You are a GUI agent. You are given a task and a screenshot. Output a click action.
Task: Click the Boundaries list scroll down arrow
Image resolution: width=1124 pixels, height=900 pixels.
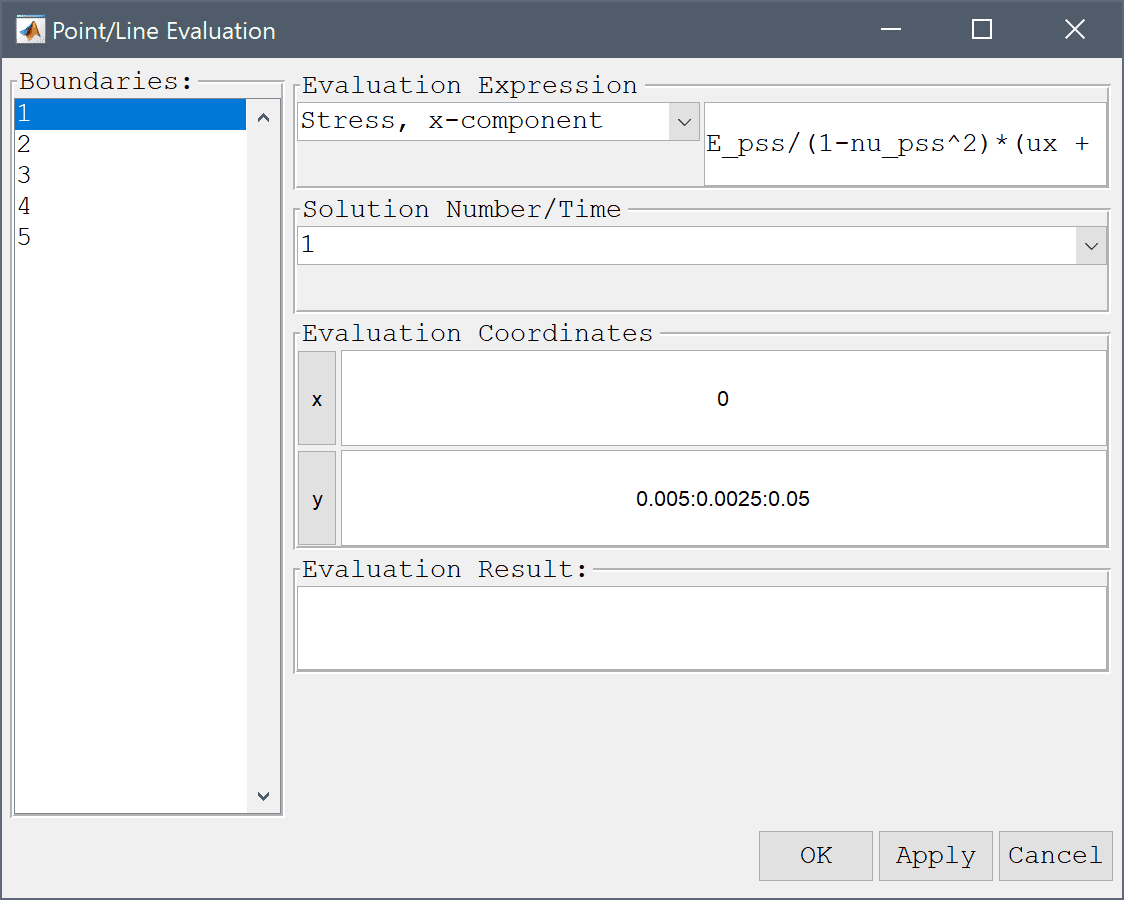(x=263, y=796)
